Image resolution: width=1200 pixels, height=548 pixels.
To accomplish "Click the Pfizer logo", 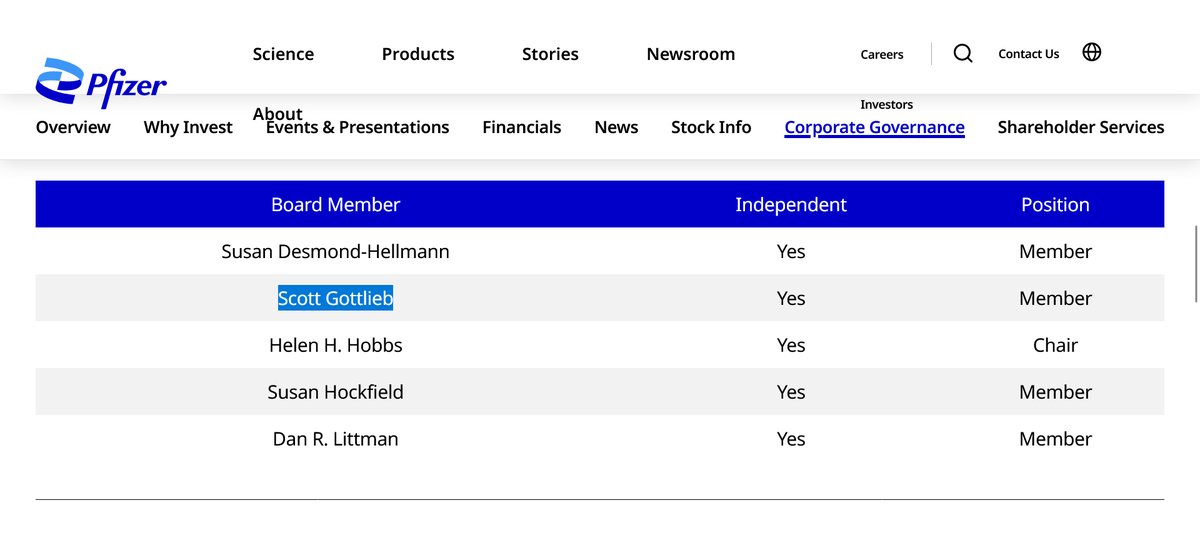I will click(x=101, y=83).
